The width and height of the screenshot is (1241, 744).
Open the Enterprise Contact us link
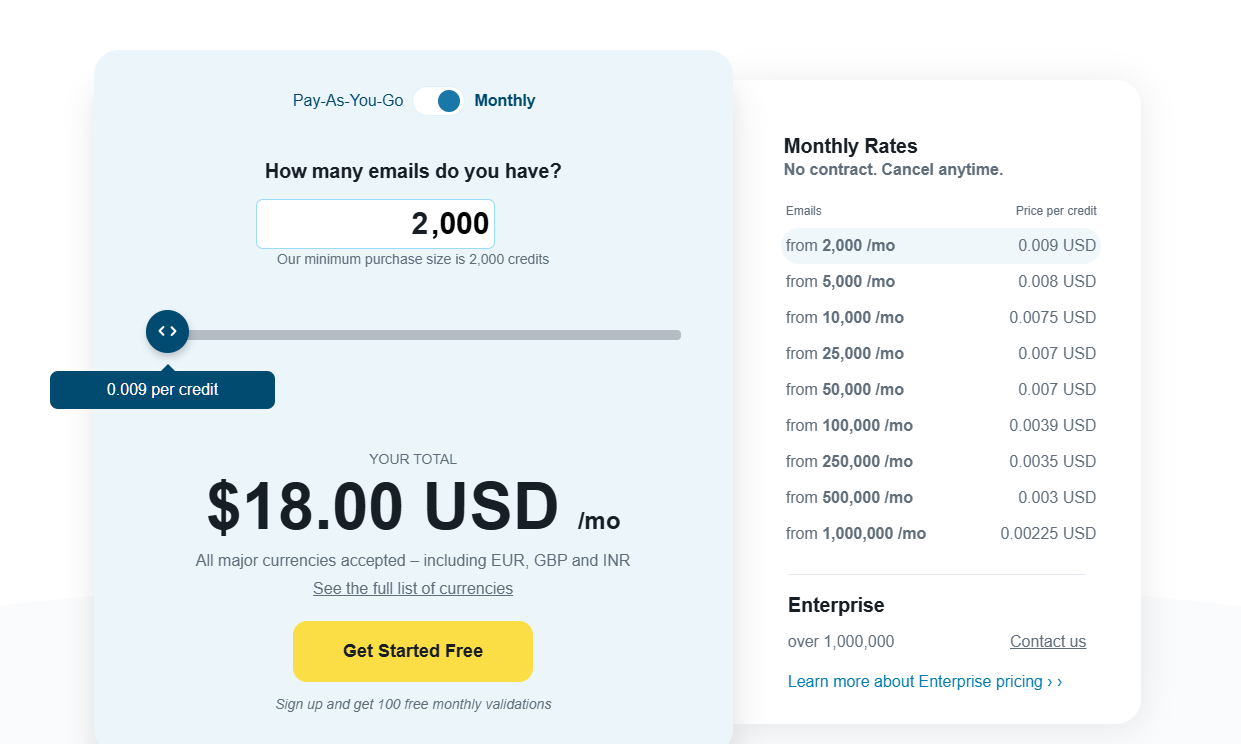click(x=1047, y=642)
